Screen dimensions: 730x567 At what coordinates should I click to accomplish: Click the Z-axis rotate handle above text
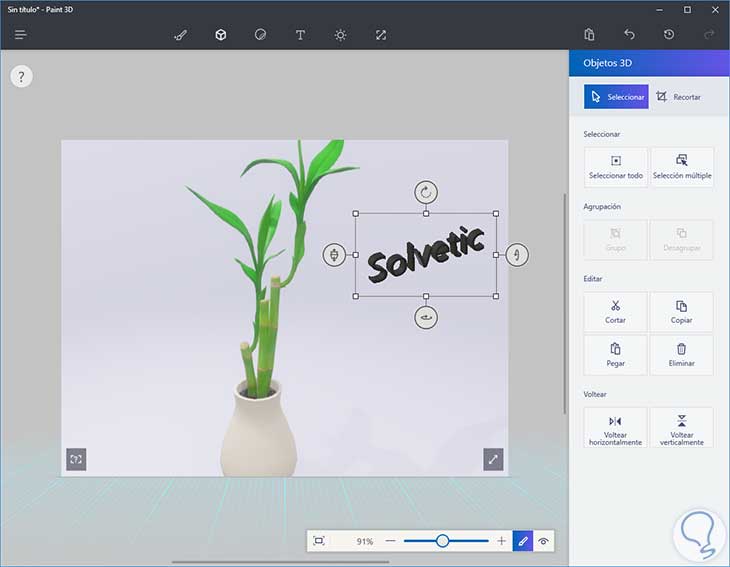click(x=426, y=192)
